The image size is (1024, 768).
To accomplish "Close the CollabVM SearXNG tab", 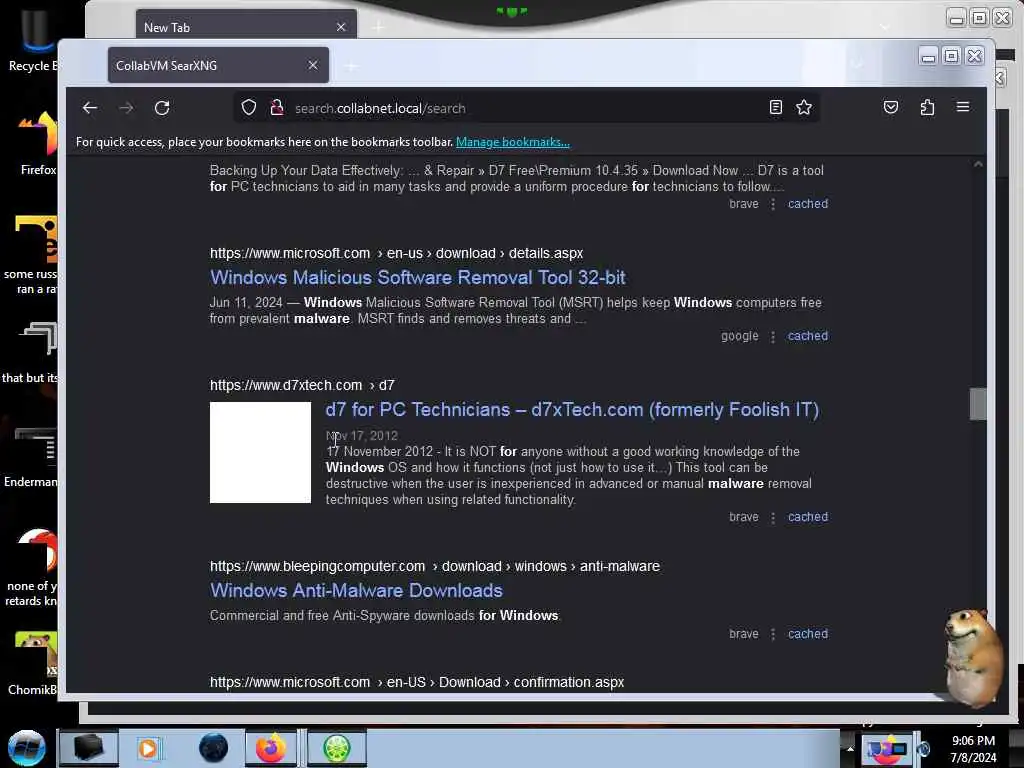I will coord(313,65).
